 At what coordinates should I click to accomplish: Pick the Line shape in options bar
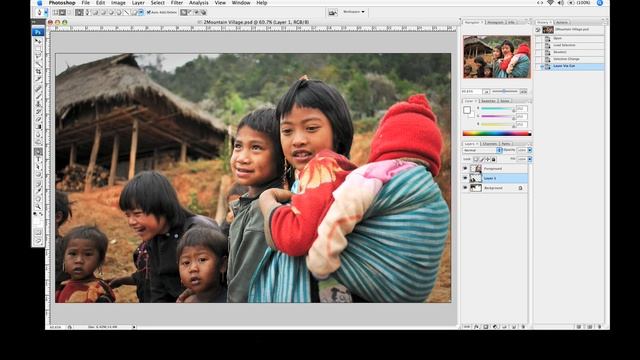126,13
